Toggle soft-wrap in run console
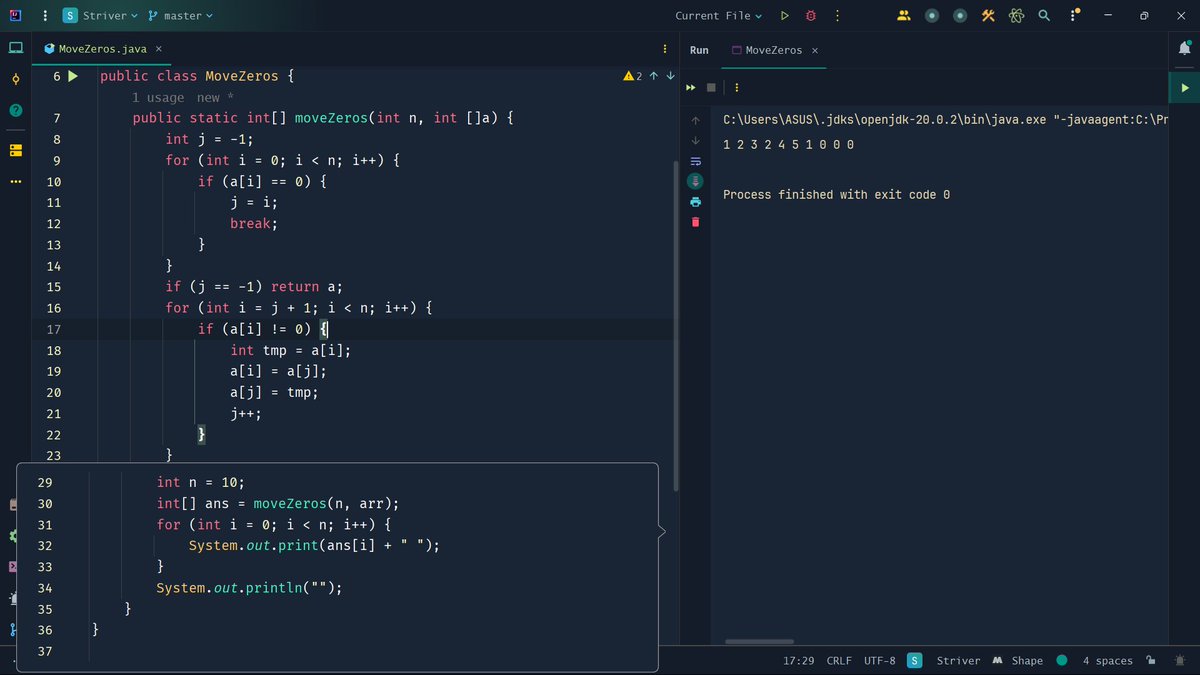Screen dimensions: 1200x675 tap(696, 161)
